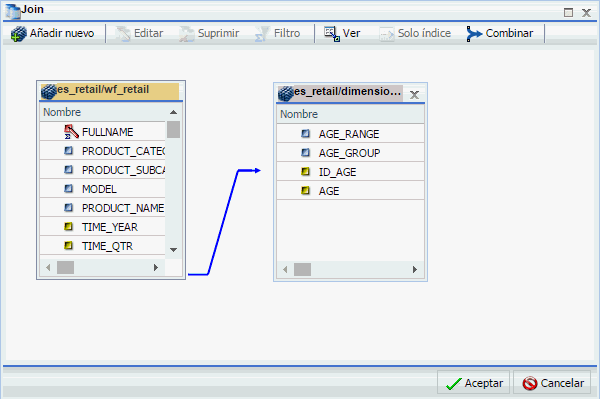
Task: Click the Combinar toolbar button
Action: 500,34
